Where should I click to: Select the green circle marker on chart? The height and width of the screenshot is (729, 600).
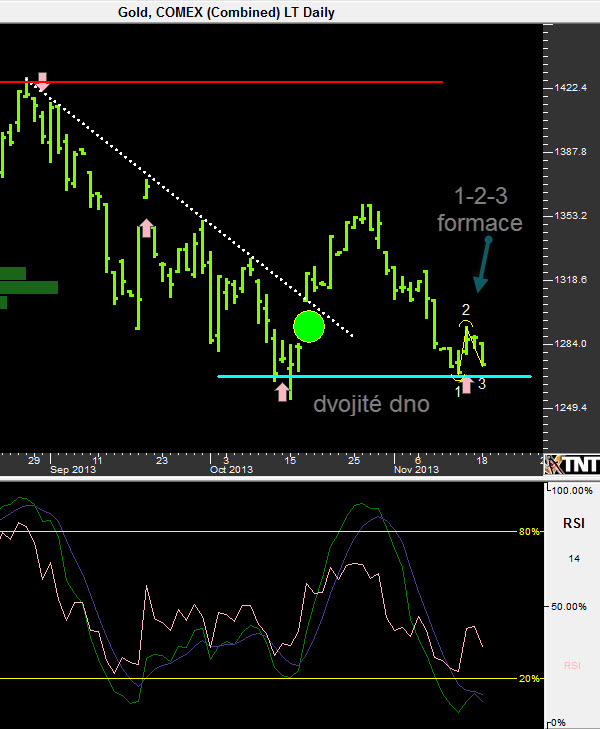coord(309,326)
